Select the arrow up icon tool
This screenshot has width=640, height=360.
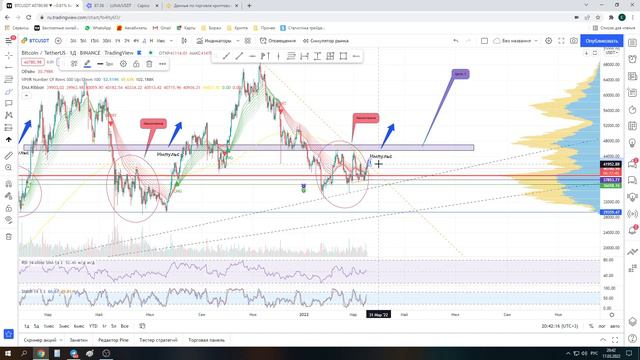pos(9,140)
